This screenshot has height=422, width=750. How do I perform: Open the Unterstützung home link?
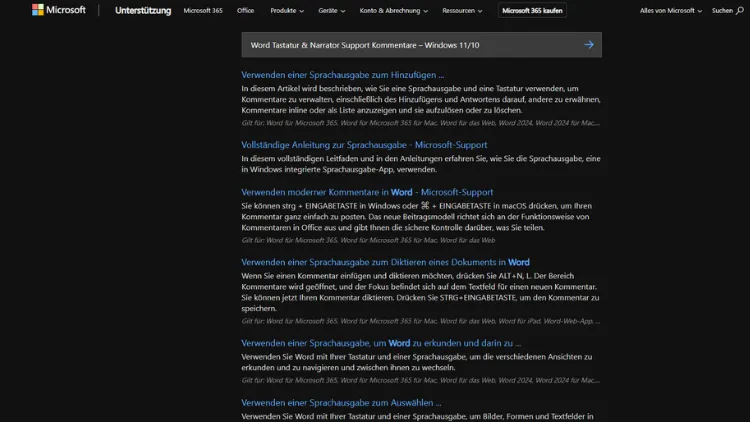pos(143,11)
